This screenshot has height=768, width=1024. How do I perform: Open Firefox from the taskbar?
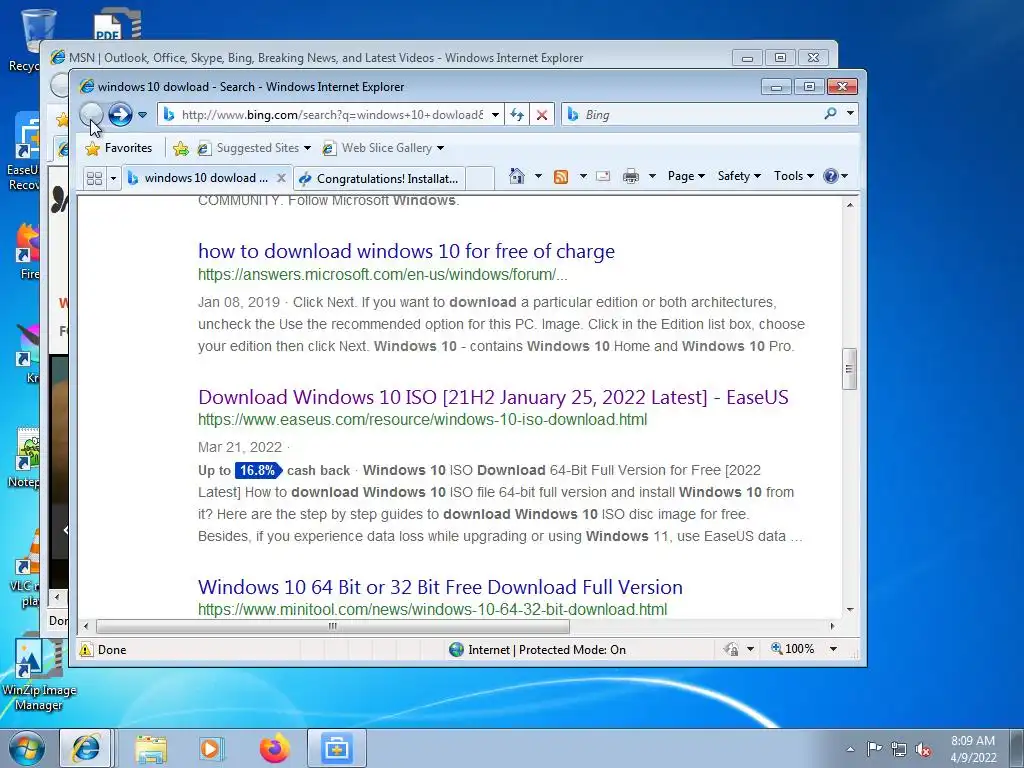[x=274, y=748]
